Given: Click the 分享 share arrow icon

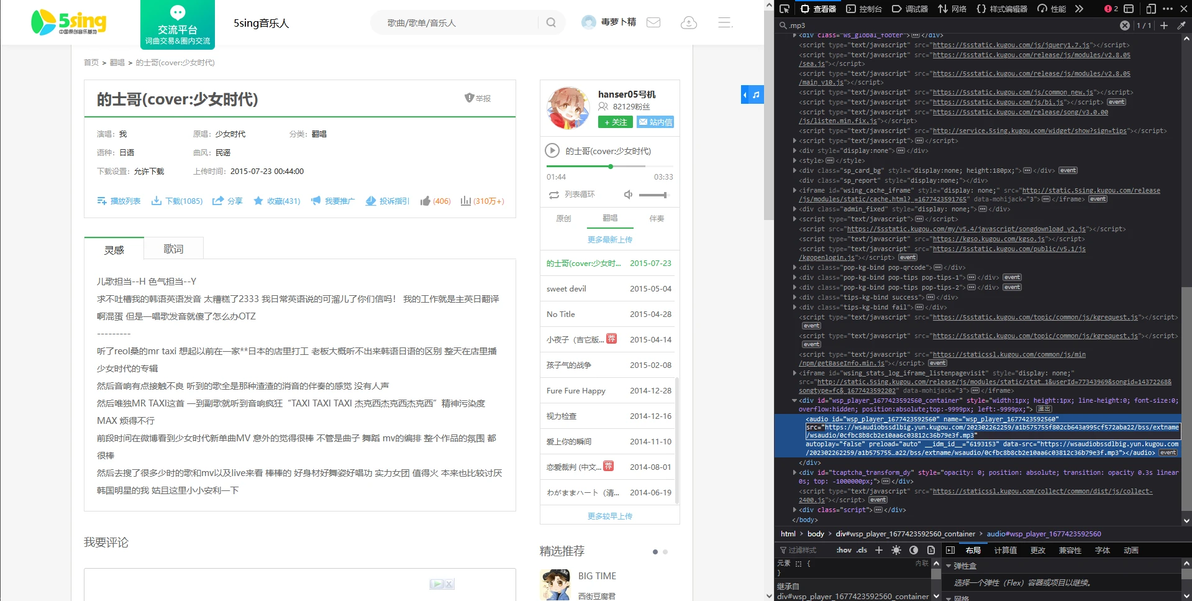Looking at the screenshot, I should point(217,201).
